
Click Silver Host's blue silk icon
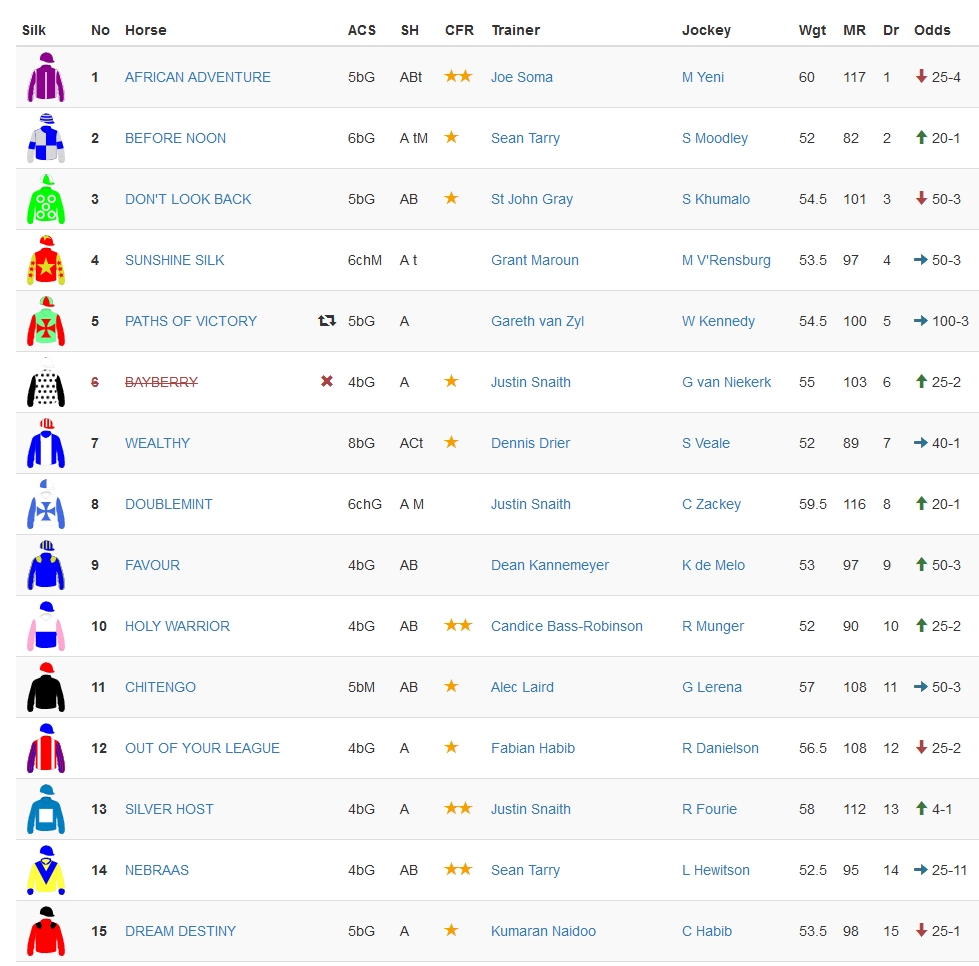(x=45, y=810)
